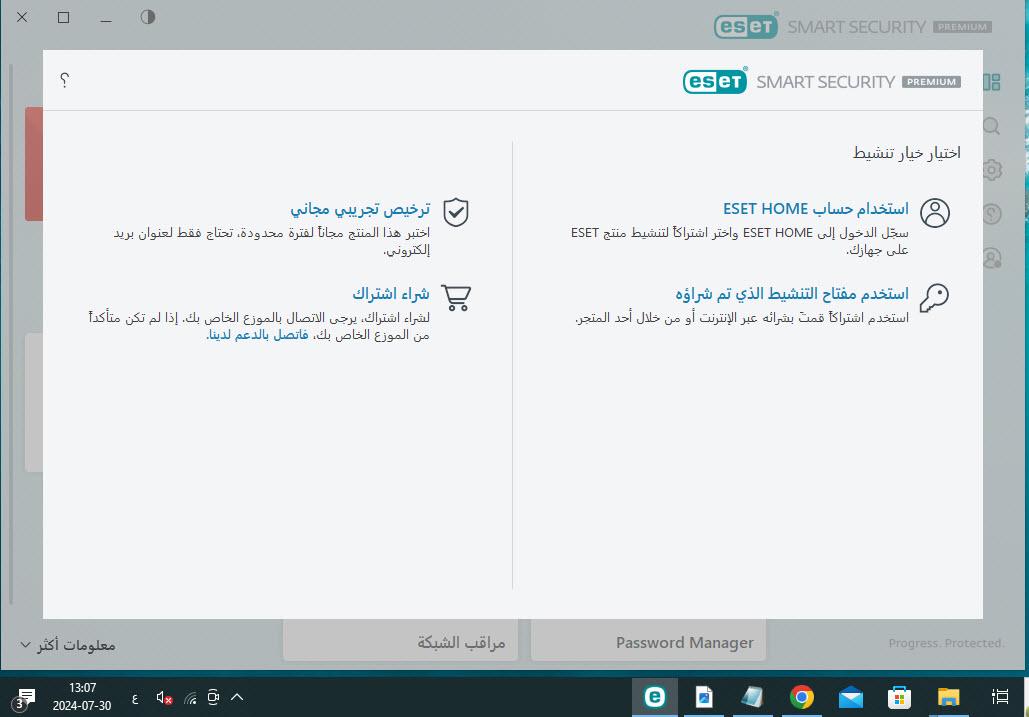The width and height of the screenshot is (1029, 717).
Task: Click the 'Progress. Protected.' slogan text
Action: pyautogui.click(x=946, y=643)
